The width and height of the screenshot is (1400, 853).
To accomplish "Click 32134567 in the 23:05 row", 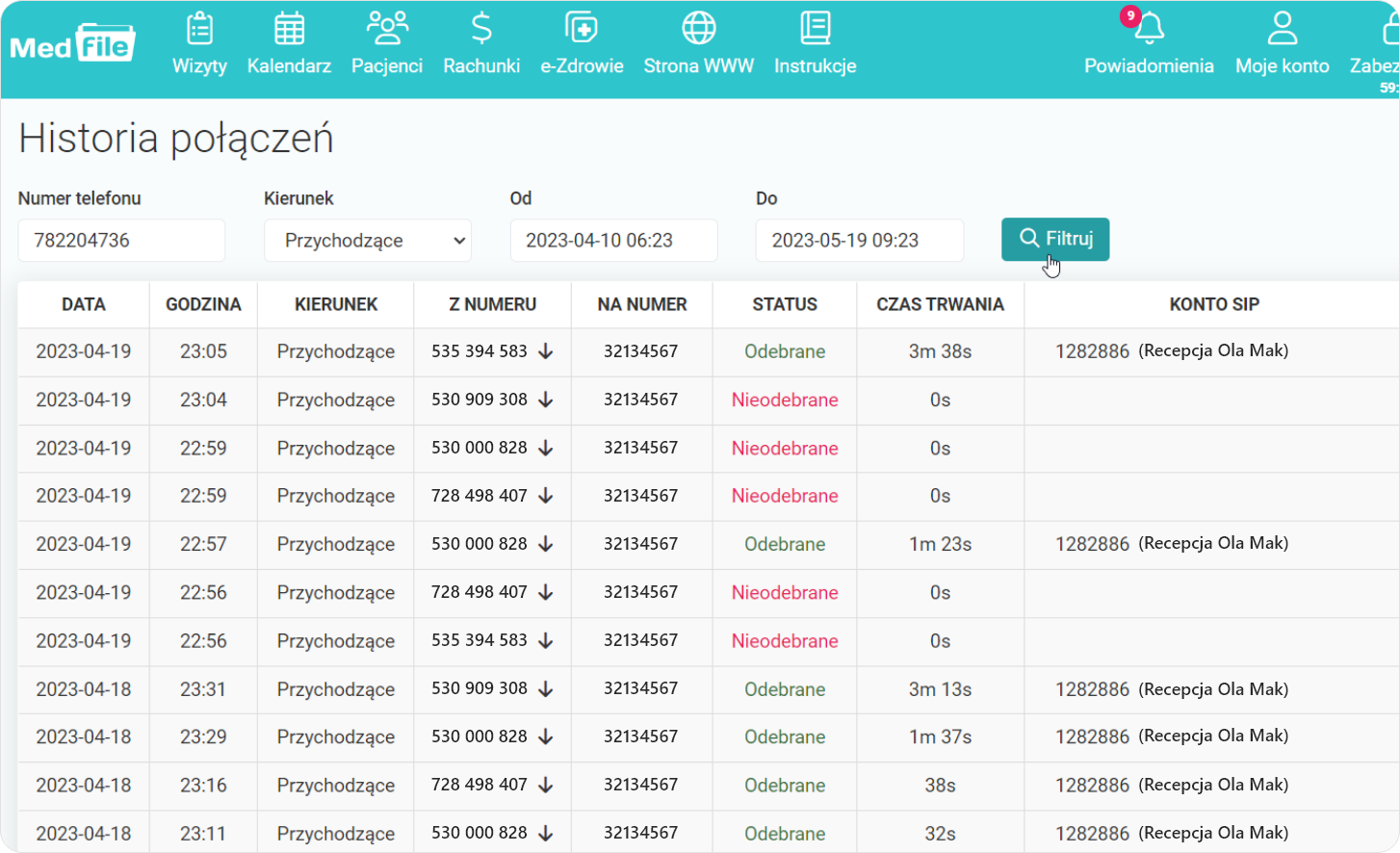I will (x=641, y=351).
